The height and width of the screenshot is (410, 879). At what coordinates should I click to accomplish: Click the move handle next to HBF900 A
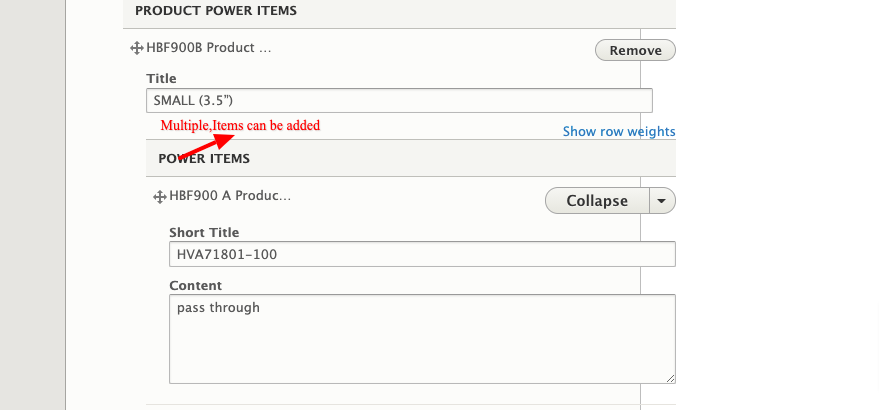[159, 196]
